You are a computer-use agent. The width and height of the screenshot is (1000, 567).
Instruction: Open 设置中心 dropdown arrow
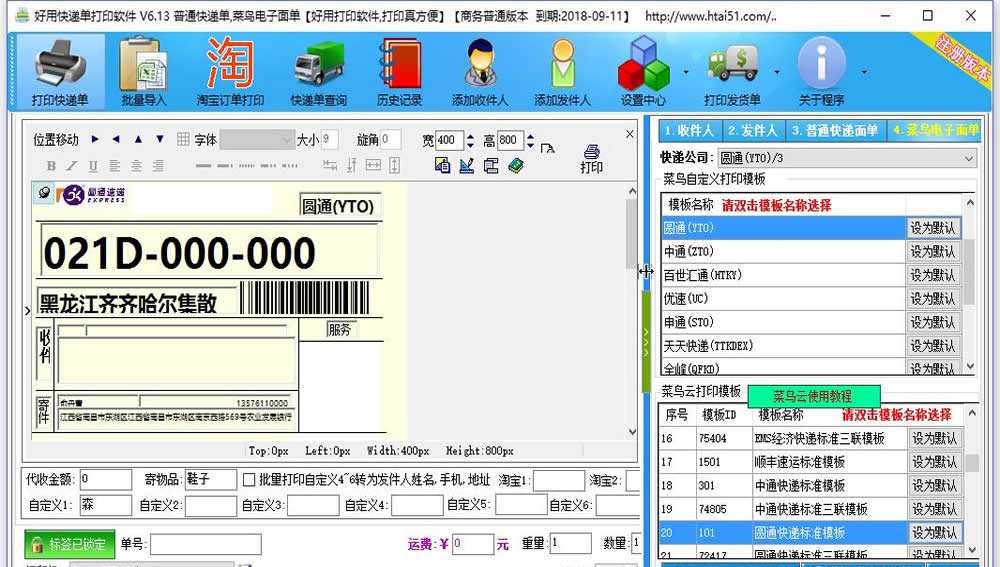click(x=686, y=72)
